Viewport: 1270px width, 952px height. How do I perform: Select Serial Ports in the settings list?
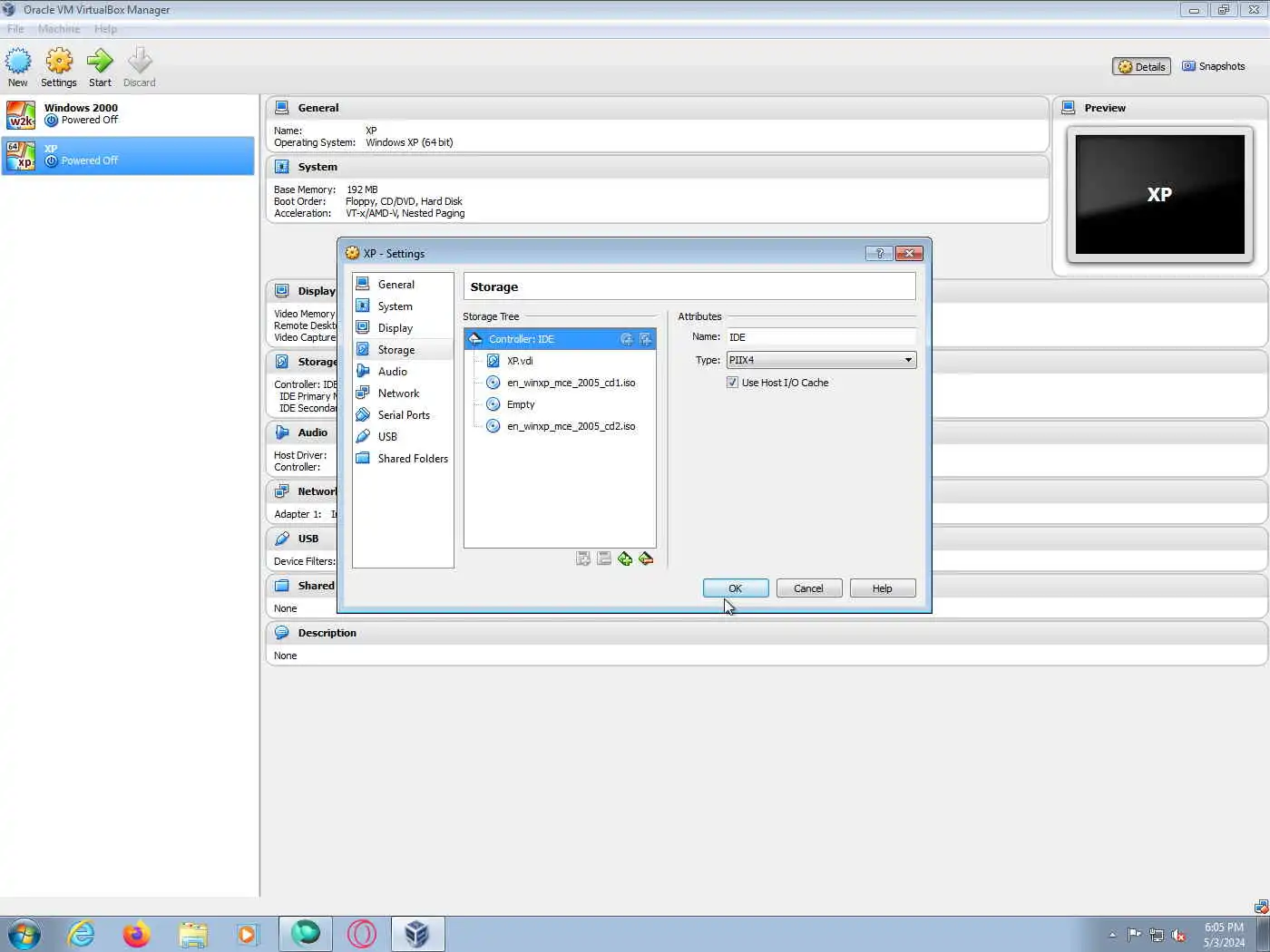(x=403, y=415)
